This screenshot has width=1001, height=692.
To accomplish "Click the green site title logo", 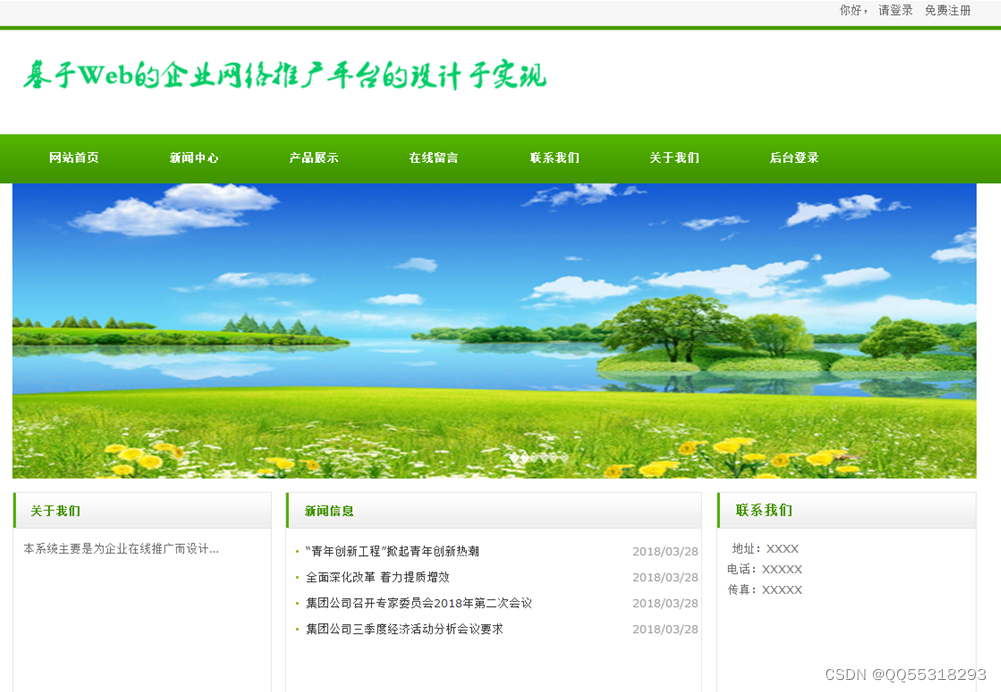I will 285,75.
